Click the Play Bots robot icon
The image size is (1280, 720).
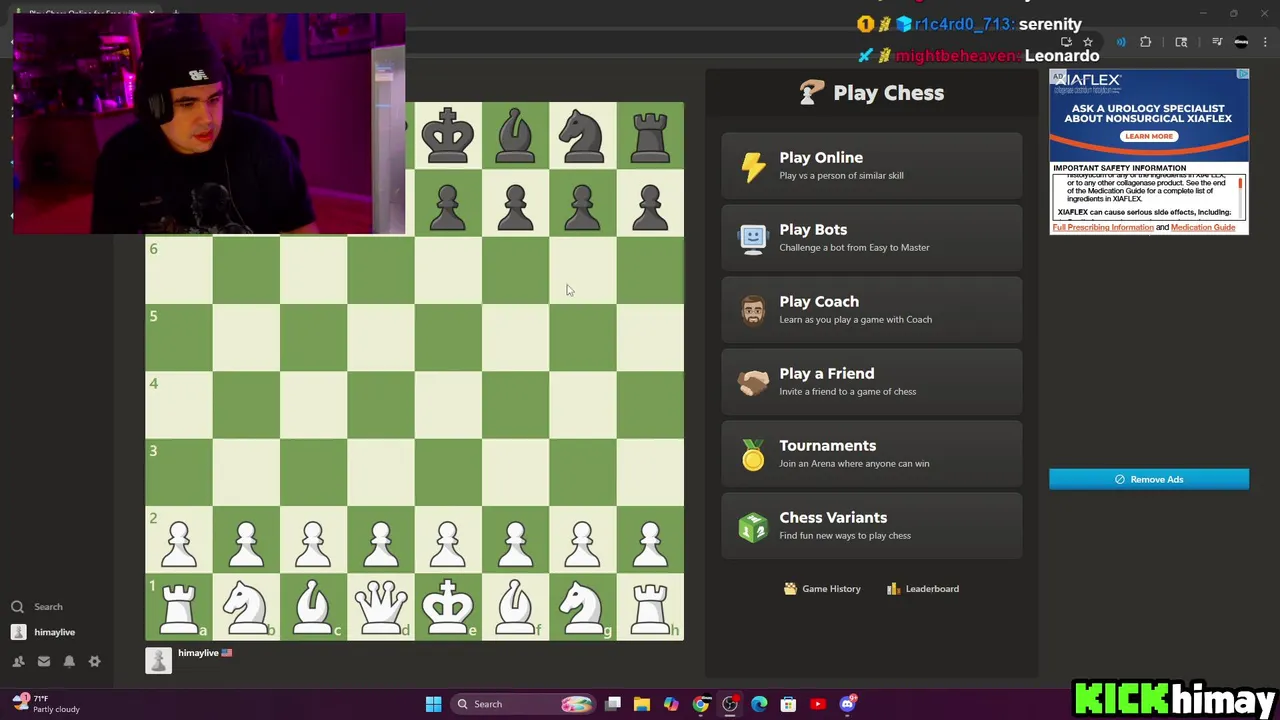pyautogui.click(x=753, y=238)
